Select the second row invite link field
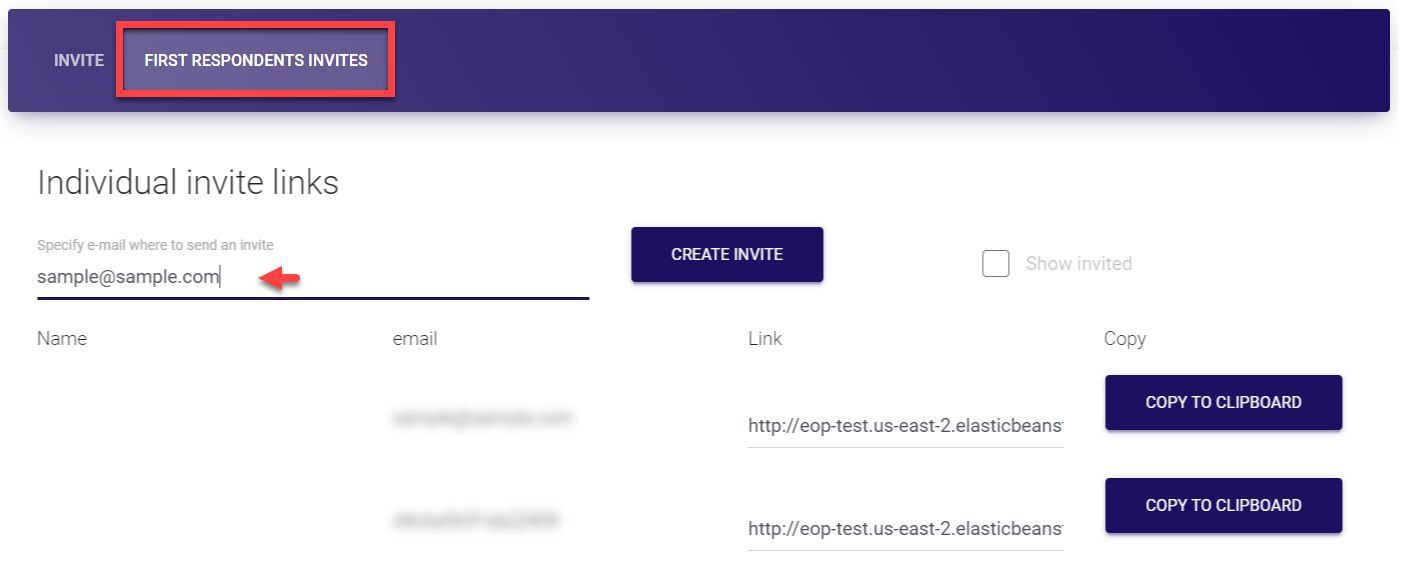This screenshot has height=562, width=1404. (905, 528)
